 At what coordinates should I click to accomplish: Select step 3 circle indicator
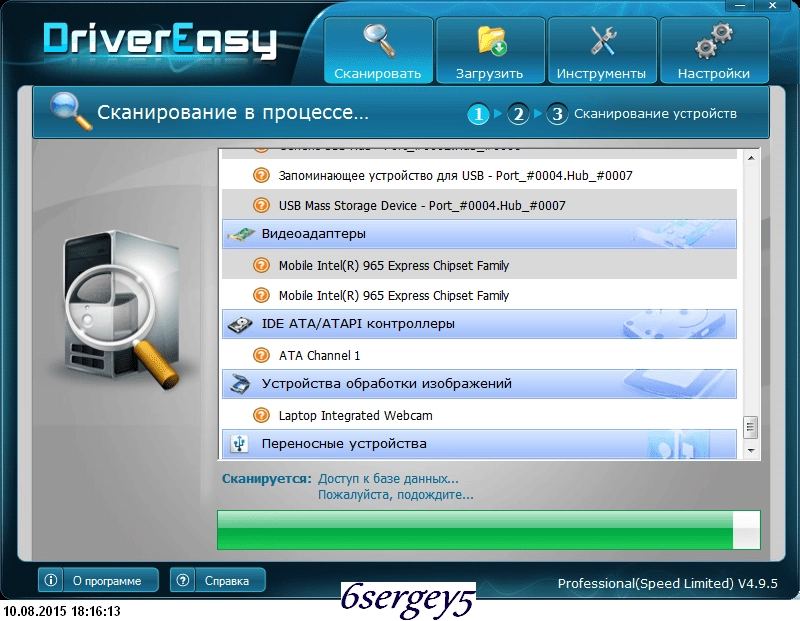point(557,114)
